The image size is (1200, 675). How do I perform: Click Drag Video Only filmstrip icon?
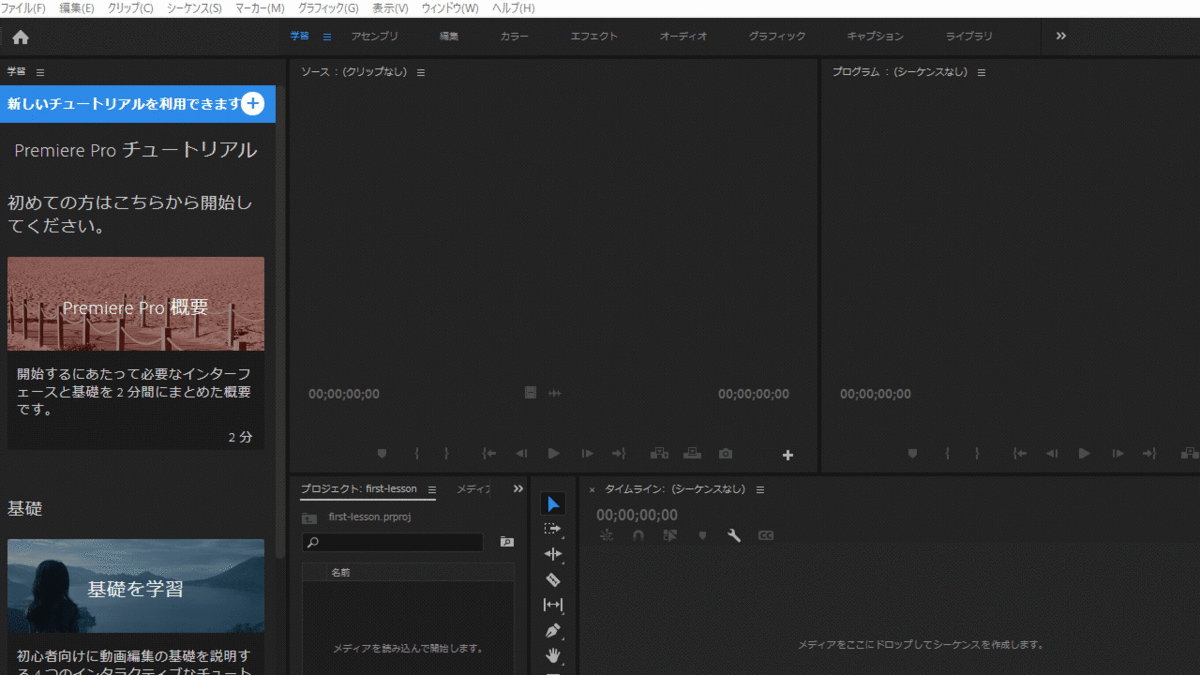coord(531,393)
